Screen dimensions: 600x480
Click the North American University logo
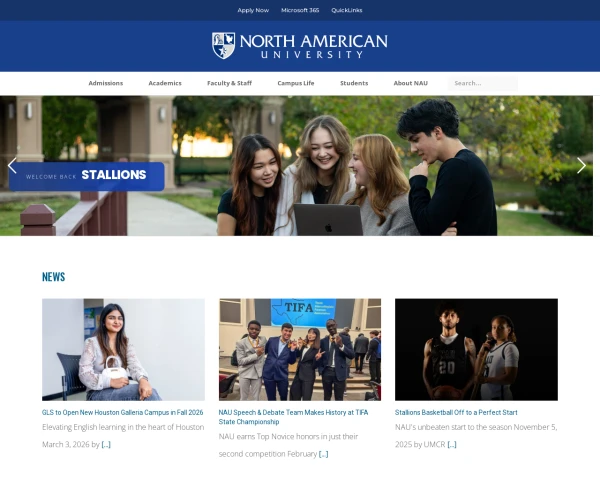click(x=299, y=46)
